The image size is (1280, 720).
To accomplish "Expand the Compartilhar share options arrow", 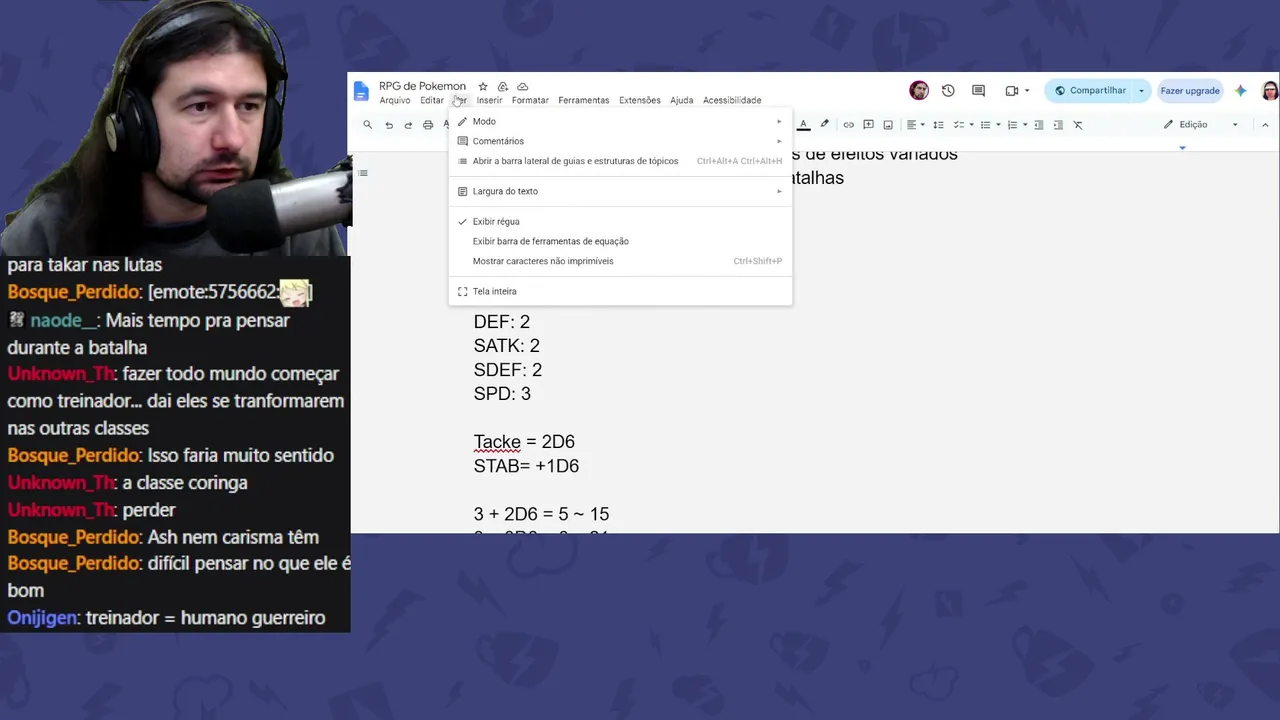I will 1141,91.
